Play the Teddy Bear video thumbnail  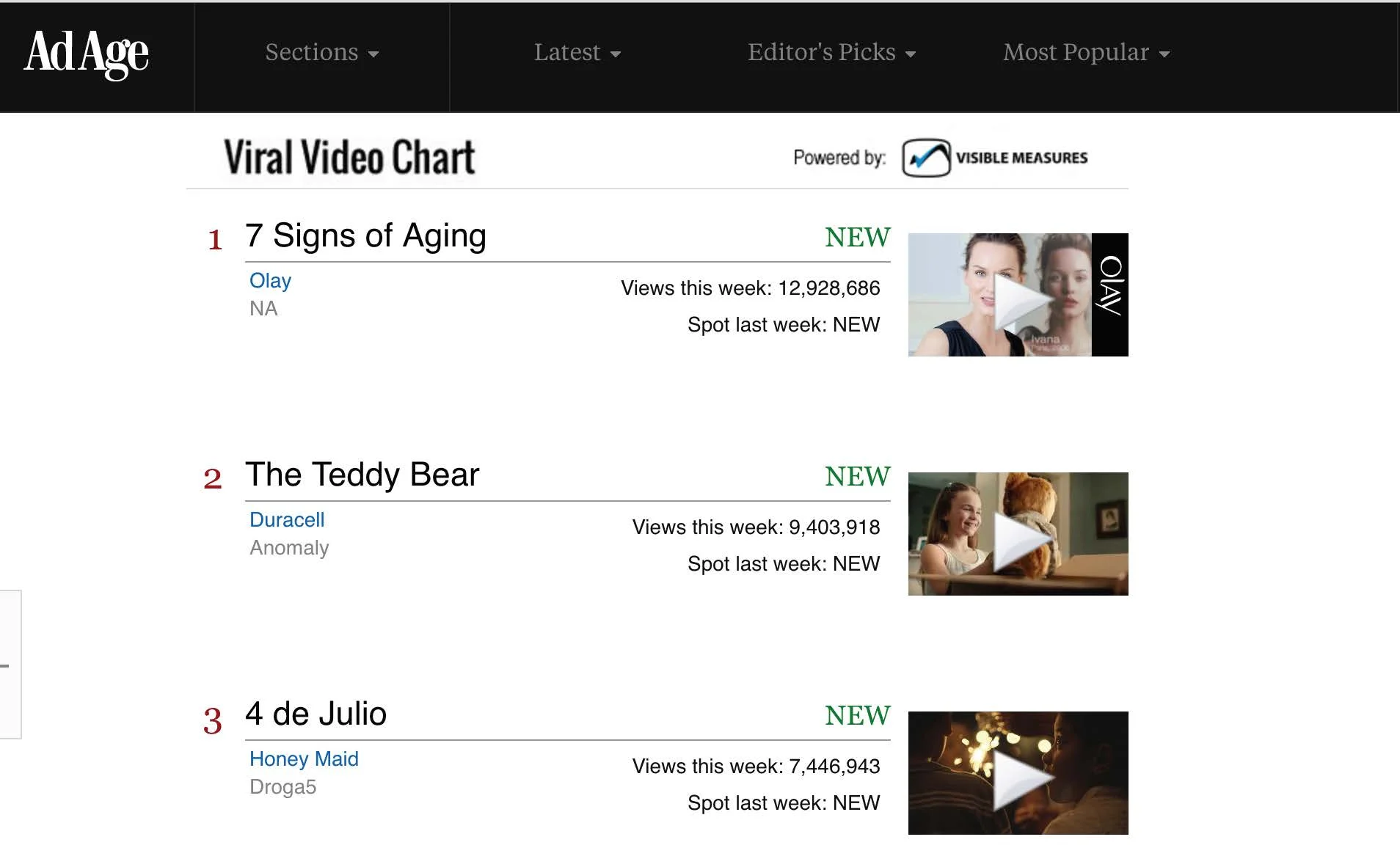coord(1018,534)
